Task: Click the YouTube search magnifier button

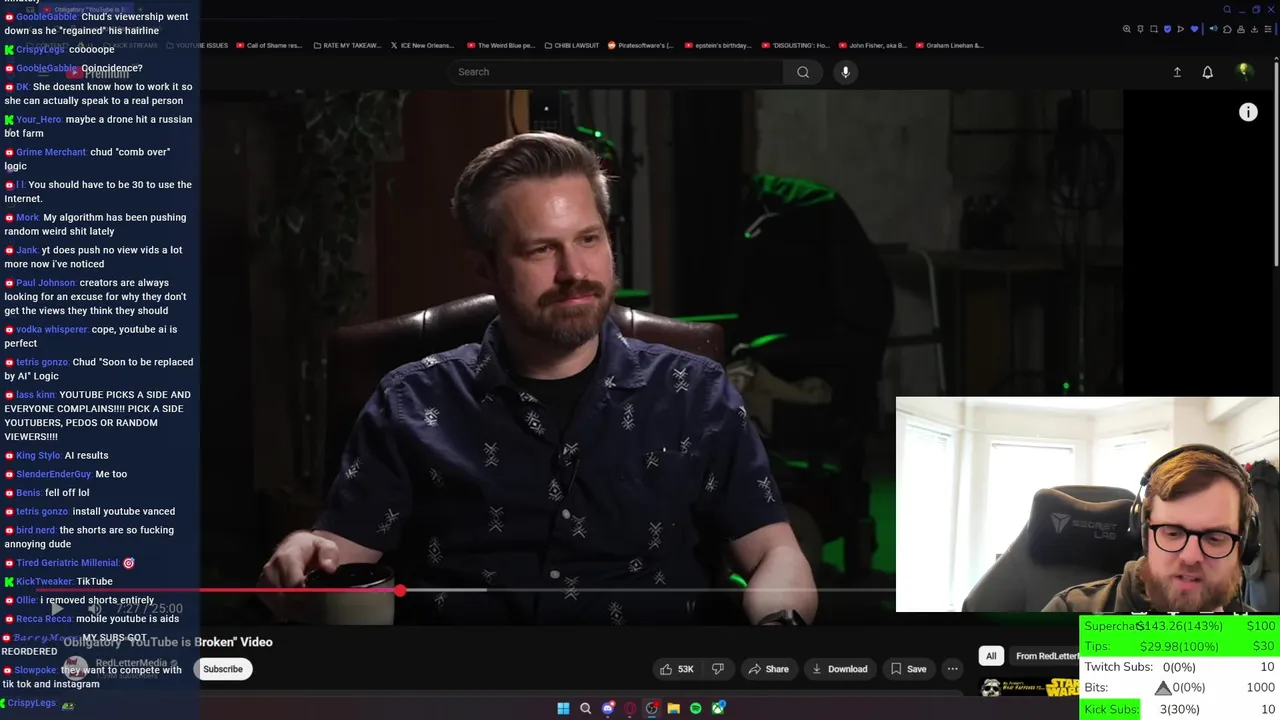Action: [x=803, y=72]
